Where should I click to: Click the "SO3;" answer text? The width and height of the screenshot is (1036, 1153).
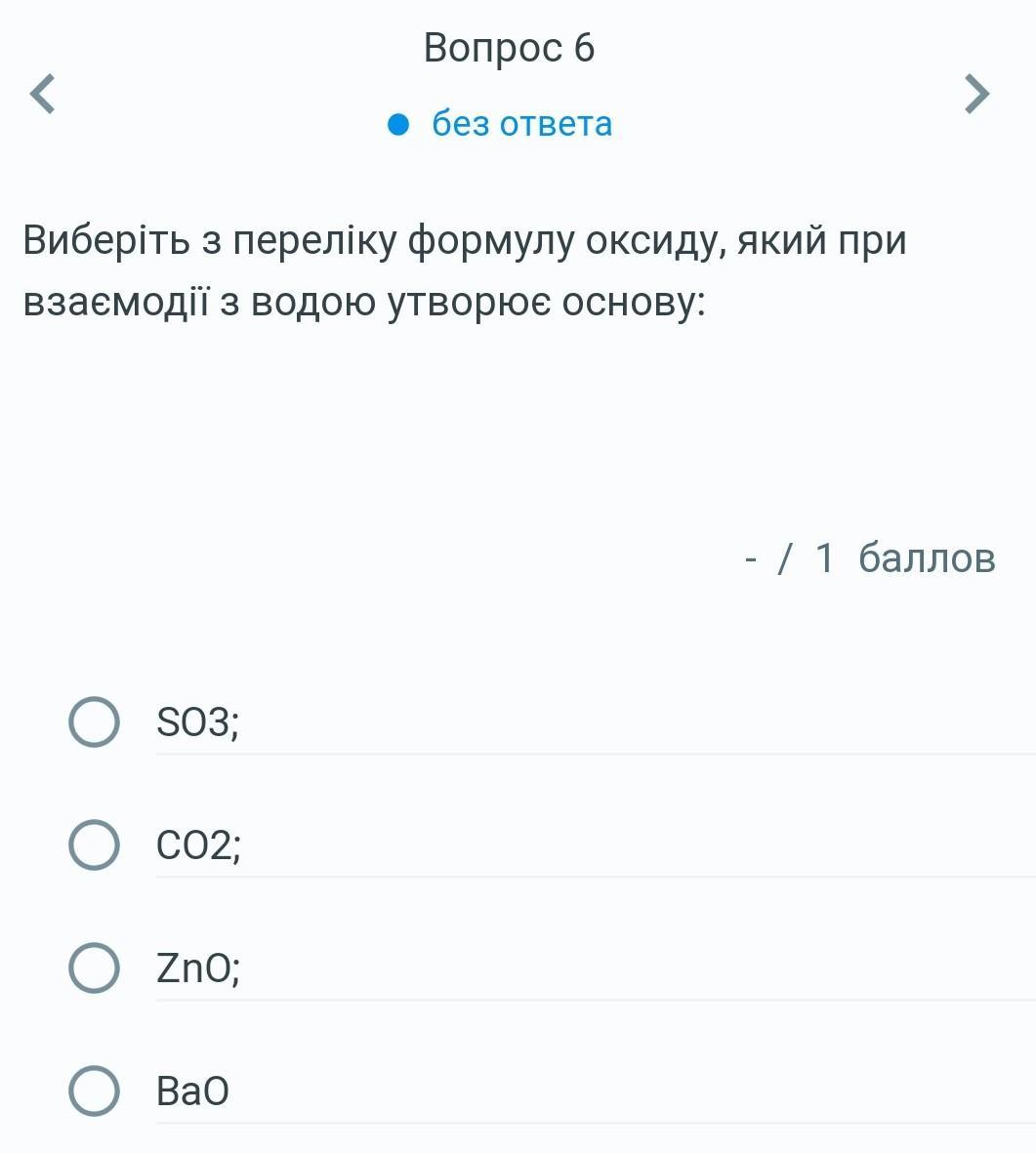pos(197,722)
